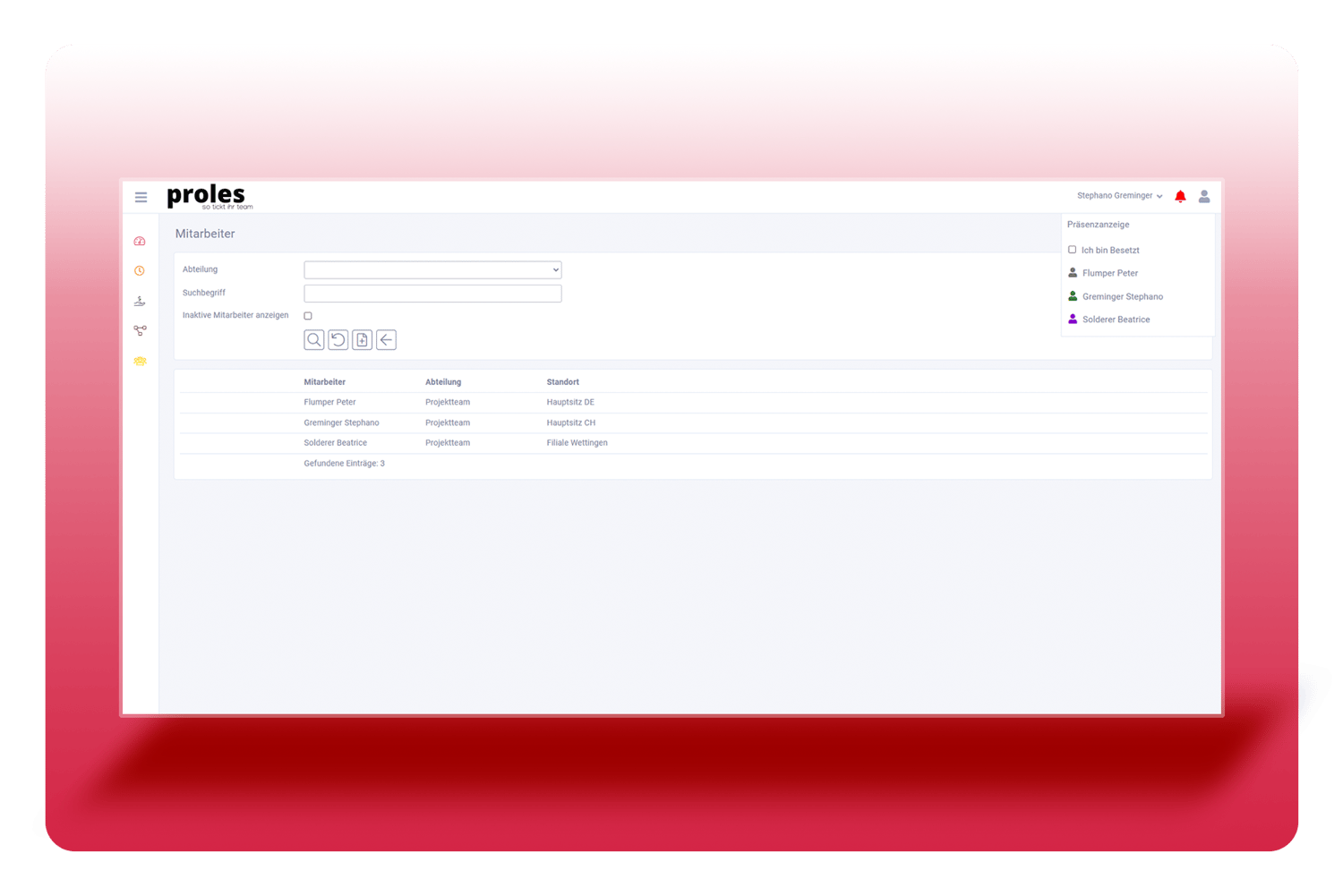The height and width of the screenshot is (896, 1343).
Task: Click the grey person icon beside Flumper Peter
Action: [x=1073, y=273]
